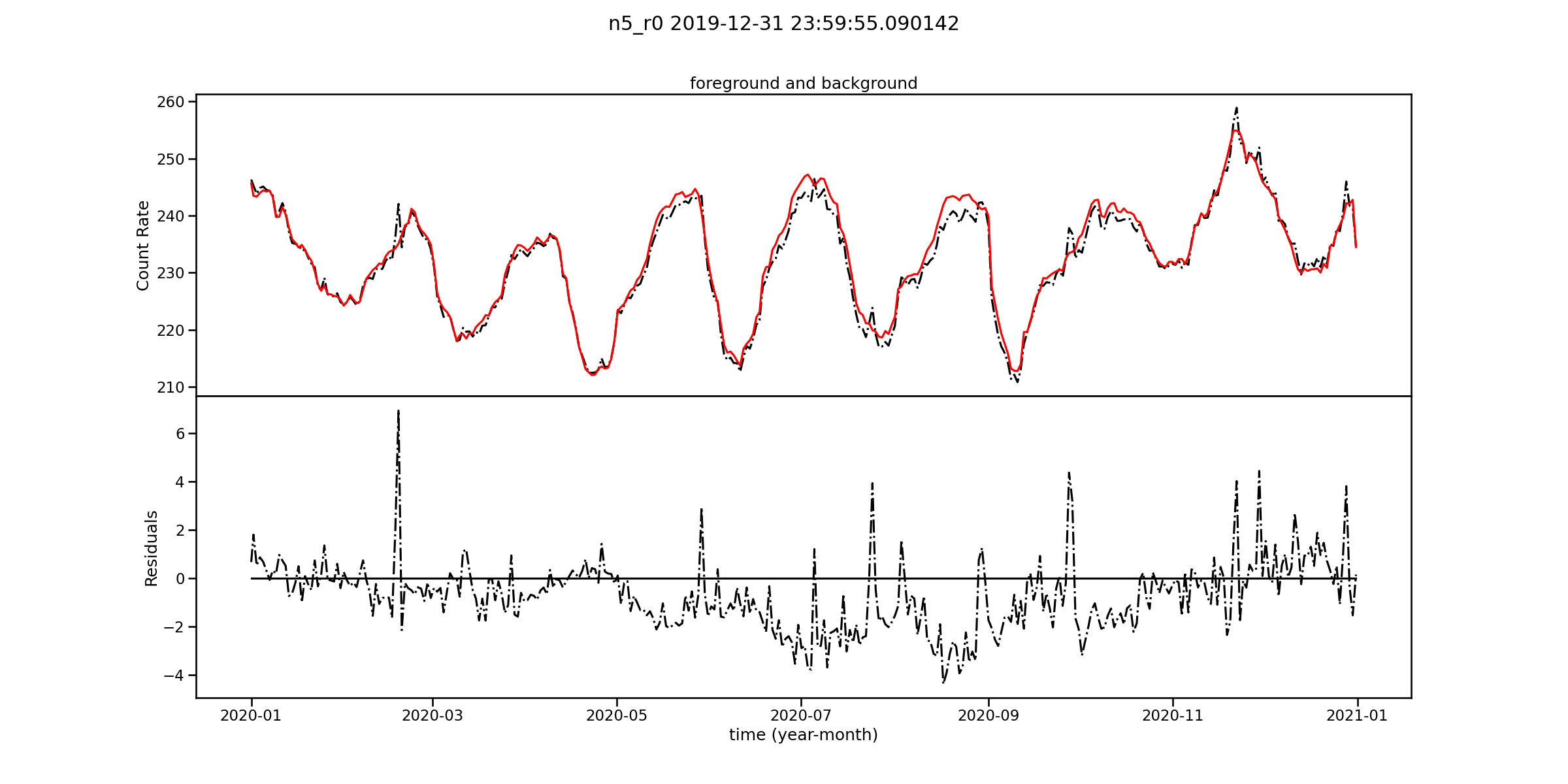Click the '2020-09' x-axis tick label
The image size is (1568, 784).
pos(988,715)
